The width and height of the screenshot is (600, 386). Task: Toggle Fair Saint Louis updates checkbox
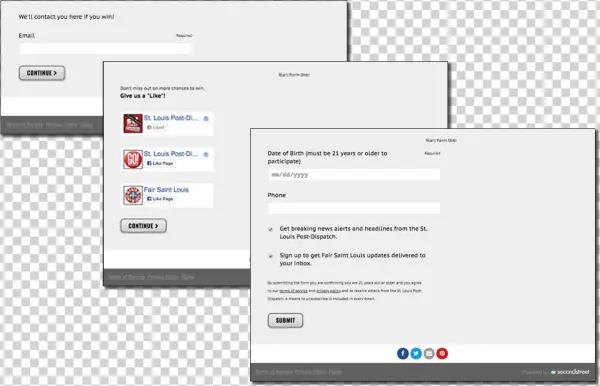[x=271, y=256]
